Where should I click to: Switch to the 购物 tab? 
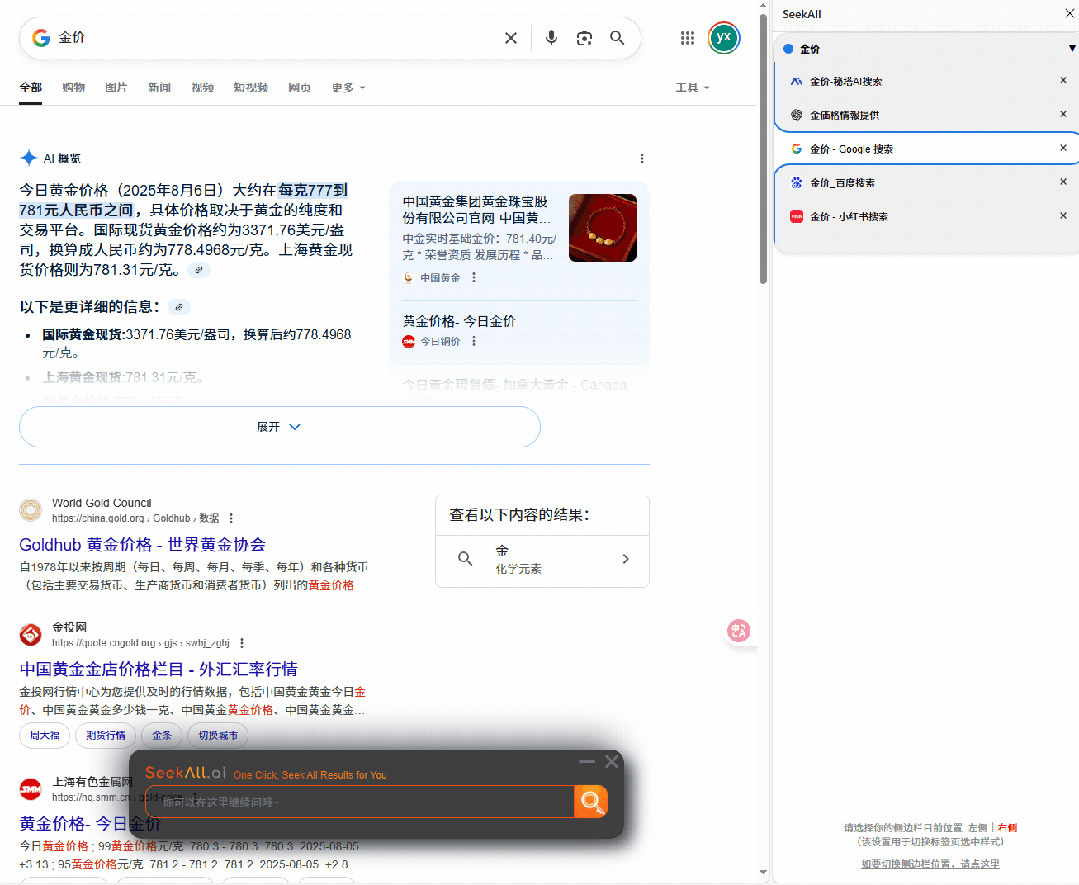tap(74, 87)
